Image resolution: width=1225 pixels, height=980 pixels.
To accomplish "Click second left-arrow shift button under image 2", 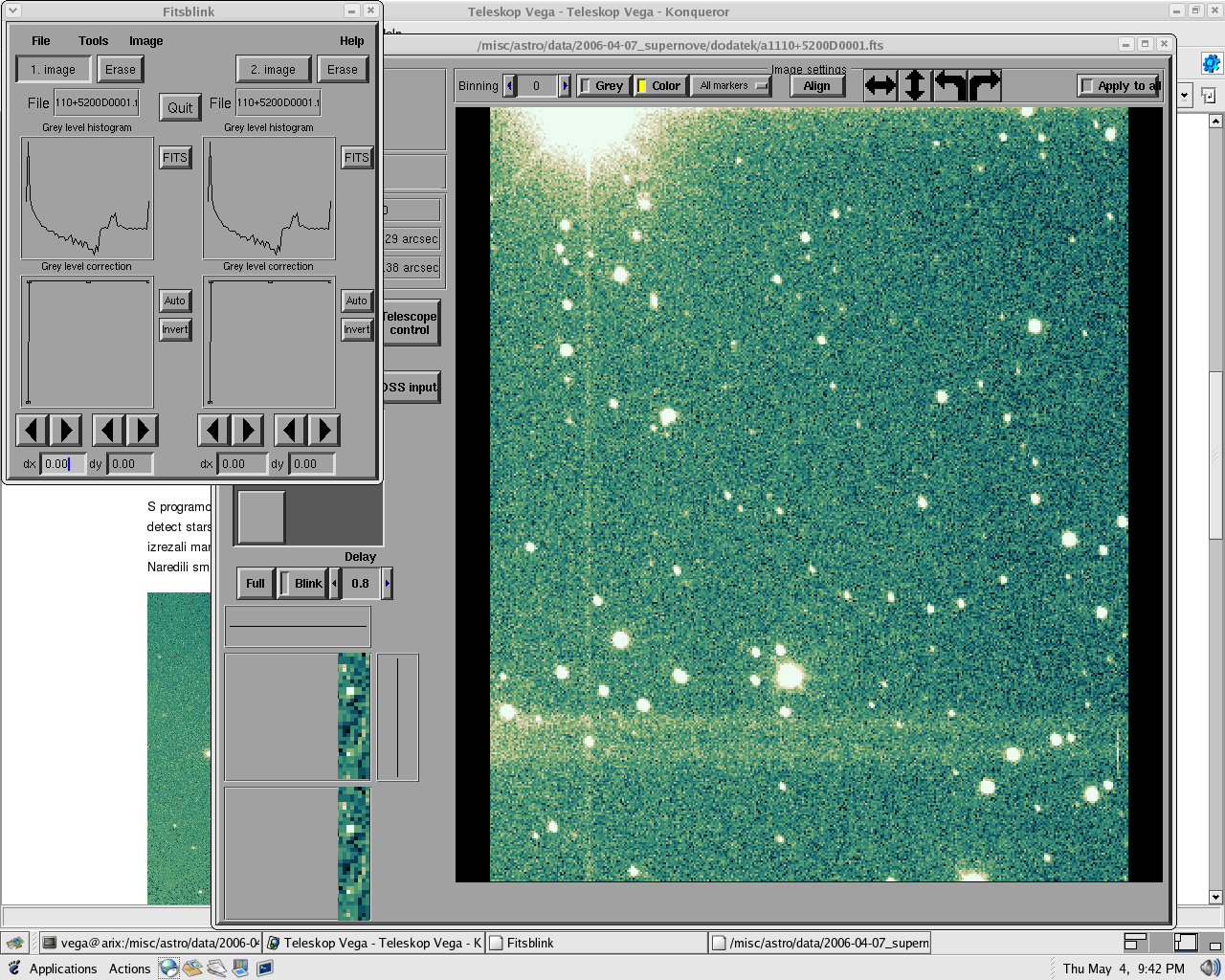I will point(290,431).
